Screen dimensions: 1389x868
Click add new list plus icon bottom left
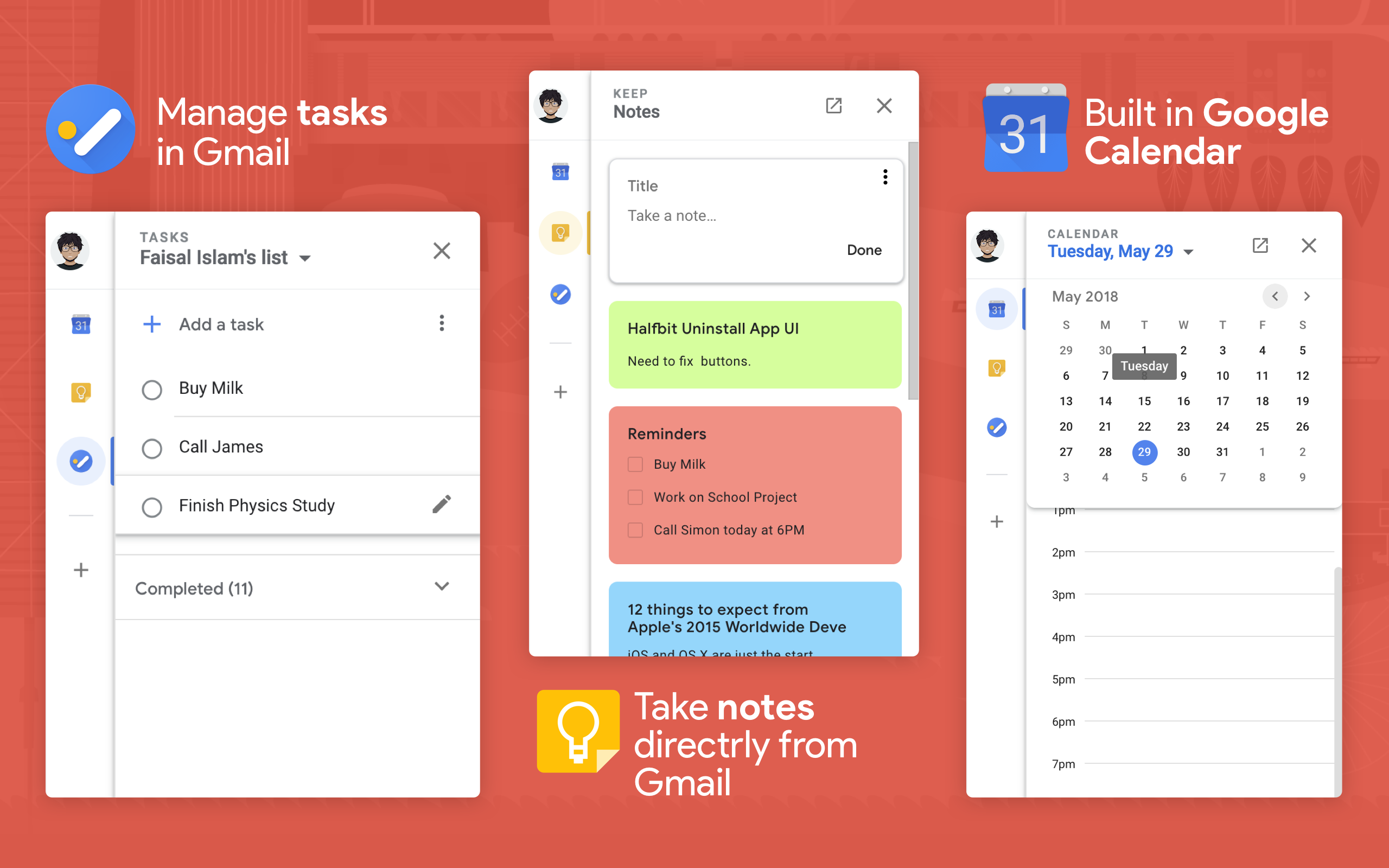click(x=82, y=570)
